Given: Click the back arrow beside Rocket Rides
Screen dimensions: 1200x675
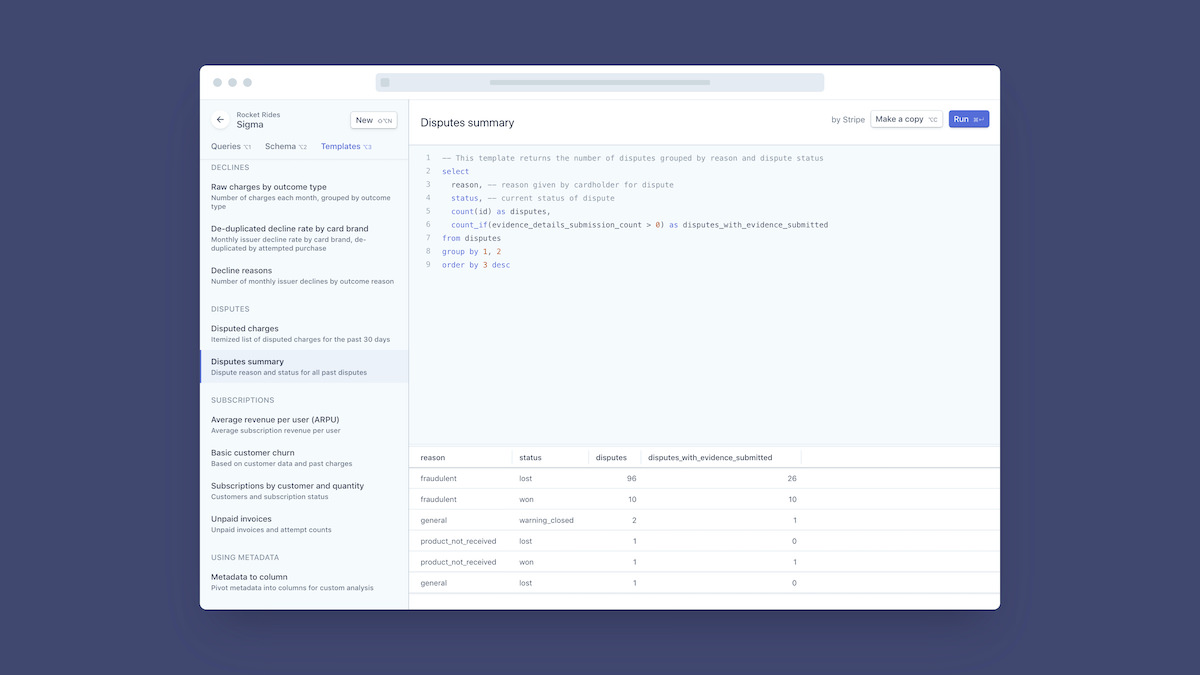Looking at the screenshot, I should coord(220,120).
